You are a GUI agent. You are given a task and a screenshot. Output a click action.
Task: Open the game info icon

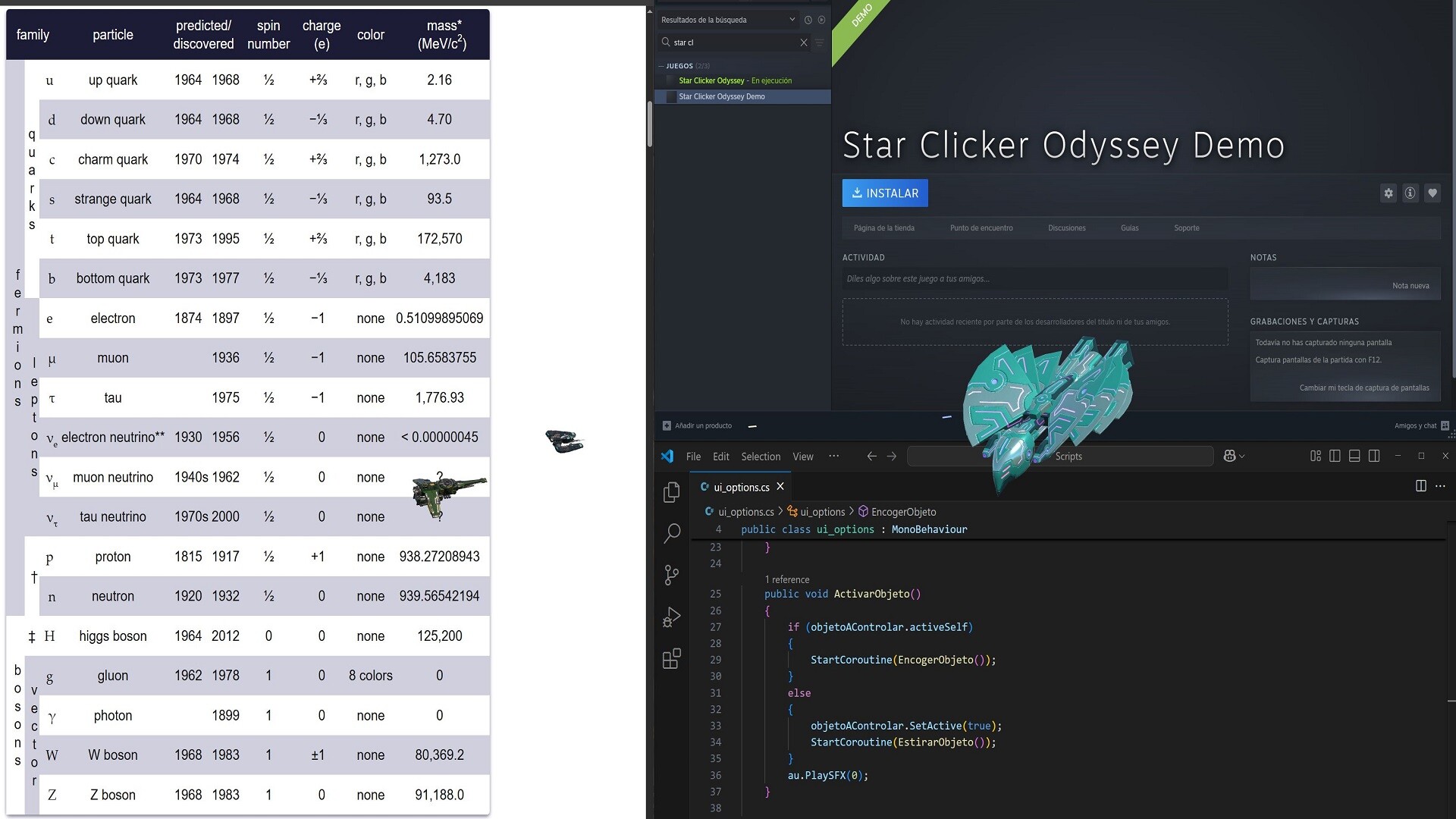point(1410,193)
